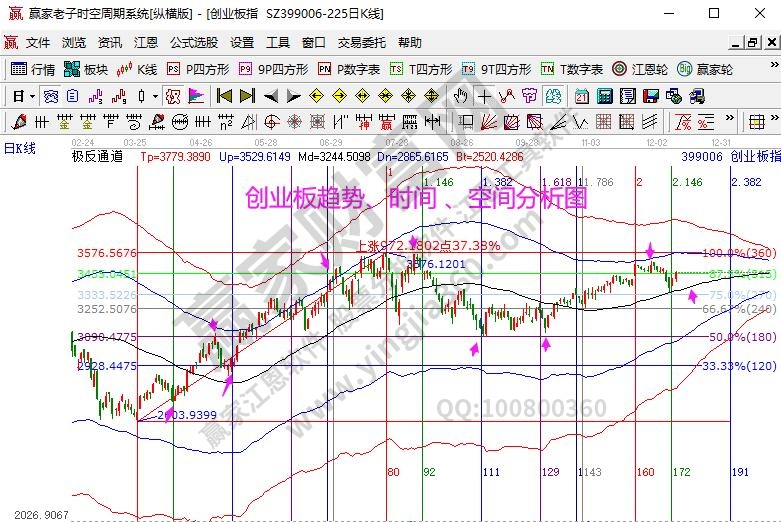Open the 公式选股 menu
The image size is (781, 522).
193,43
